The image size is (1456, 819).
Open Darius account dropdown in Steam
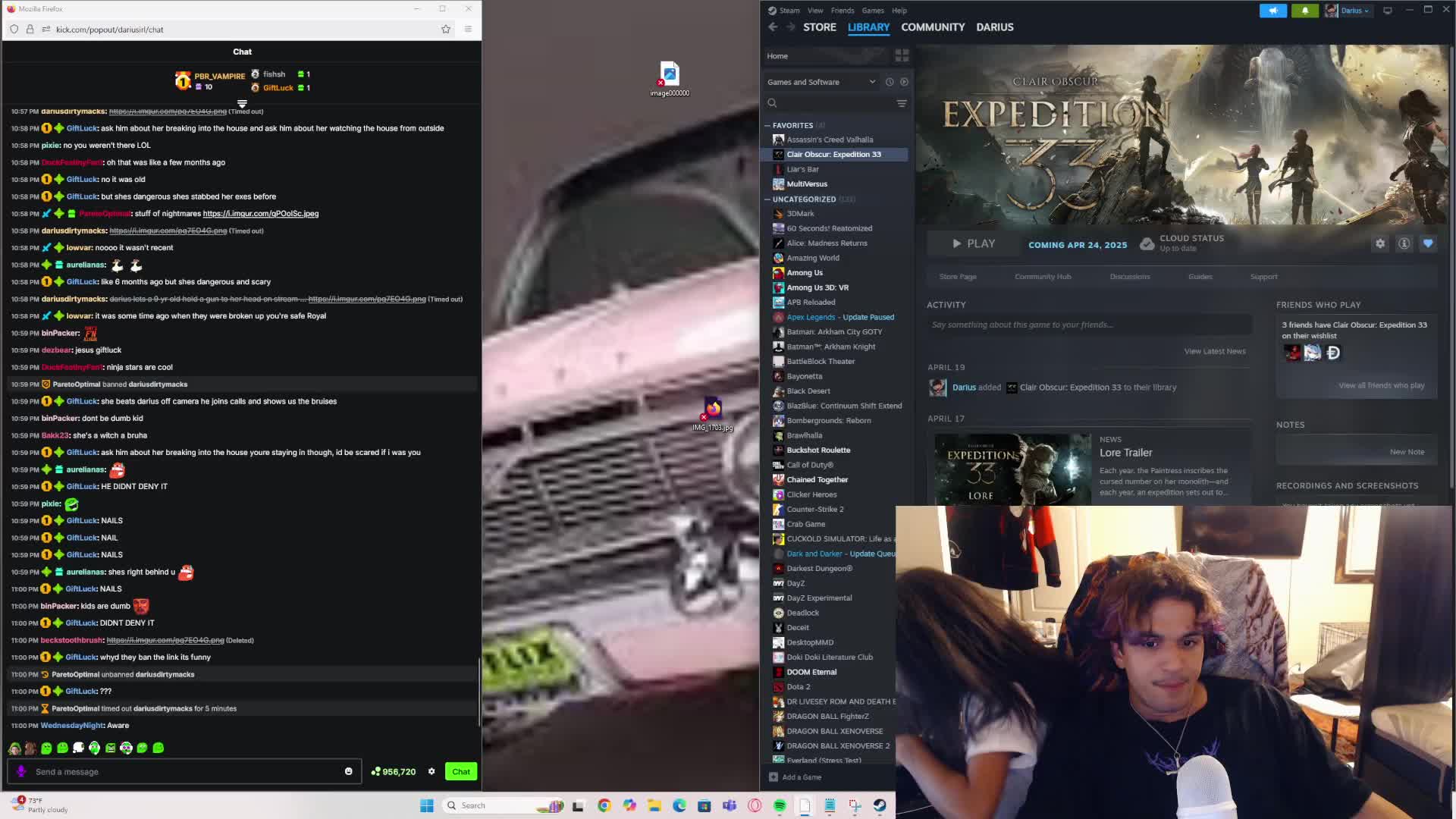[1348, 11]
